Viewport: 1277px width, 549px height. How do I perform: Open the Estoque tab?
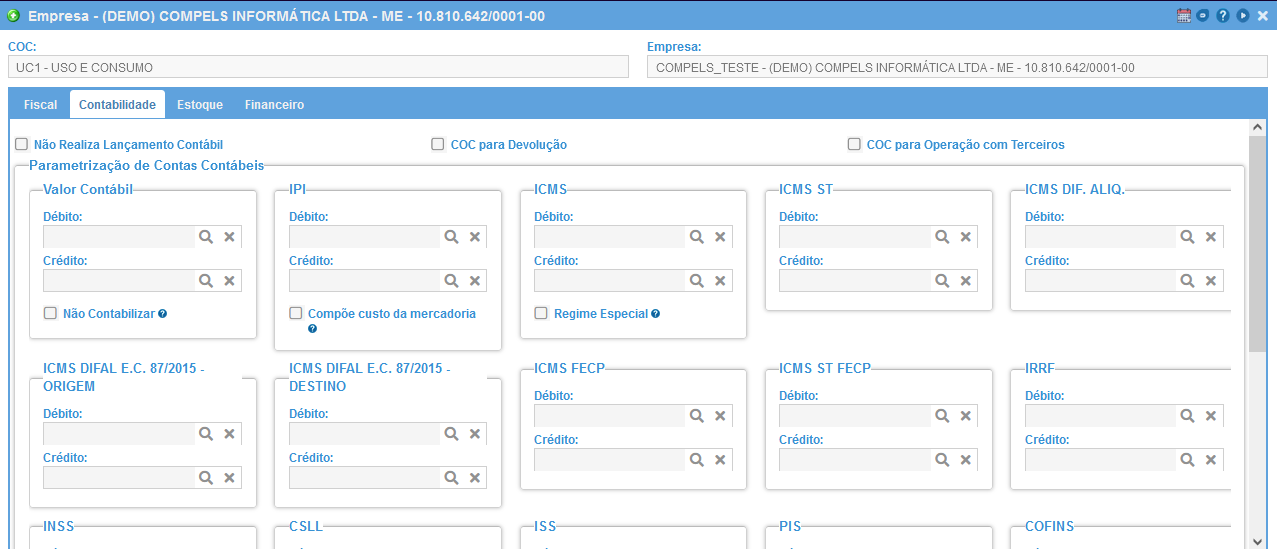(x=200, y=104)
